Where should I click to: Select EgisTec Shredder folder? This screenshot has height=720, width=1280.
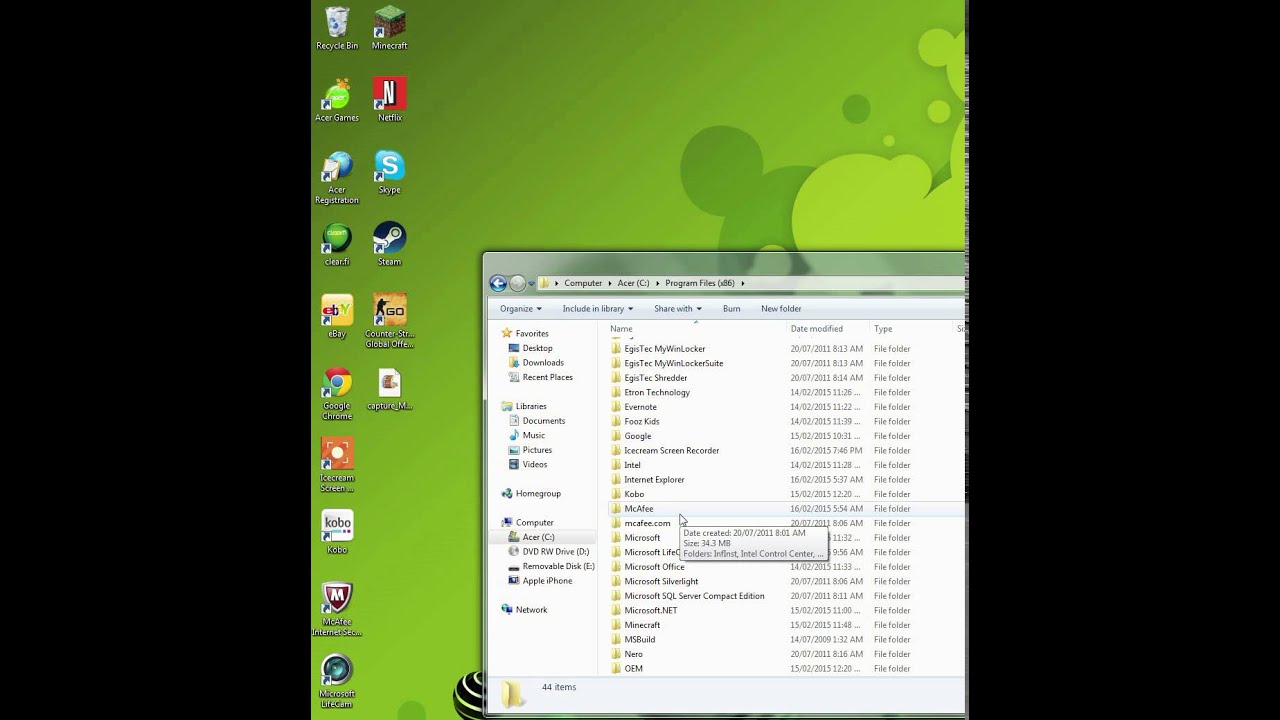coord(655,378)
